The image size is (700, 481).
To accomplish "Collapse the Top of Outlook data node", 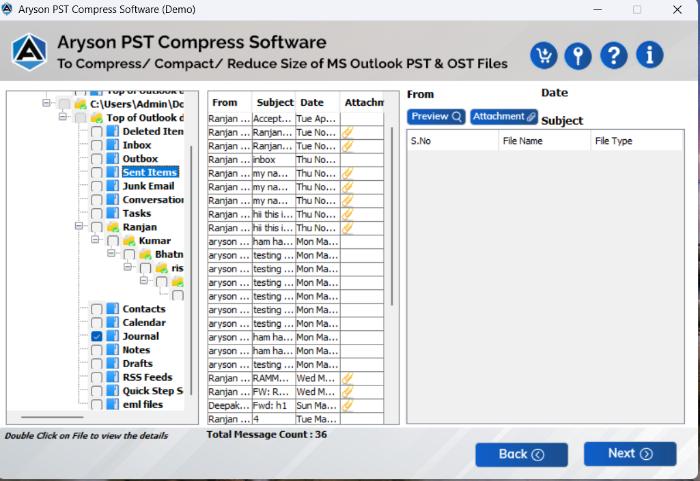I will coord(63,117).
